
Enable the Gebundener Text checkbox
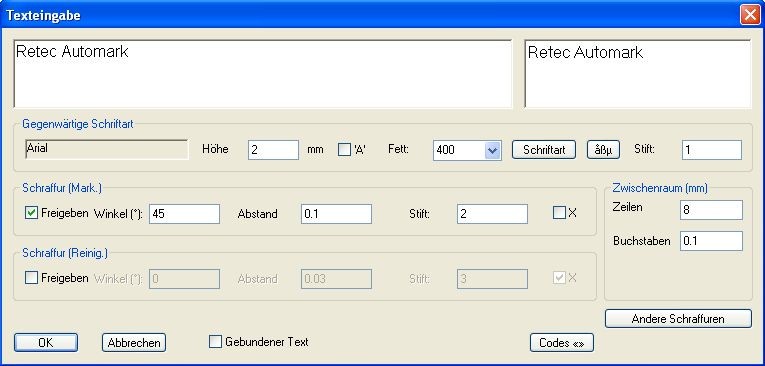coord(215,342)
